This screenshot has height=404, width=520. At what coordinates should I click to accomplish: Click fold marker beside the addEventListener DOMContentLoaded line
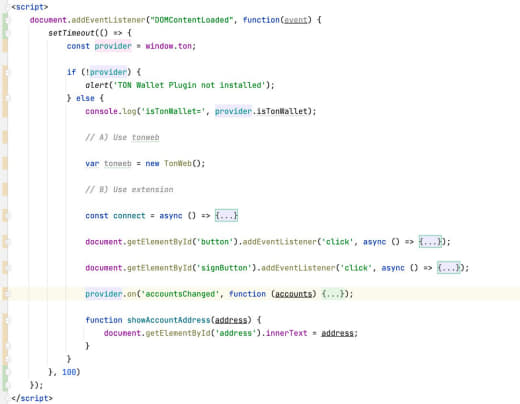coord(6,20)
